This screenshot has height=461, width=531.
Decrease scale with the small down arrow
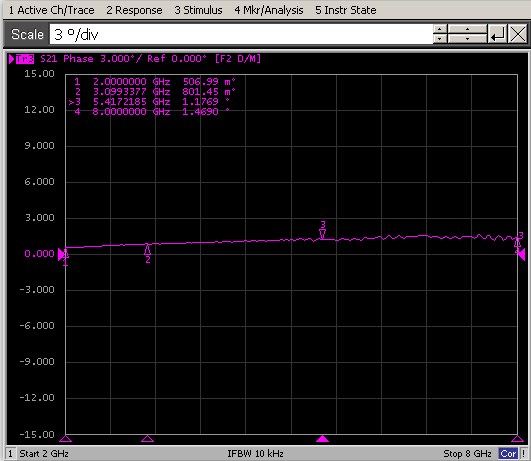[440, 39]
